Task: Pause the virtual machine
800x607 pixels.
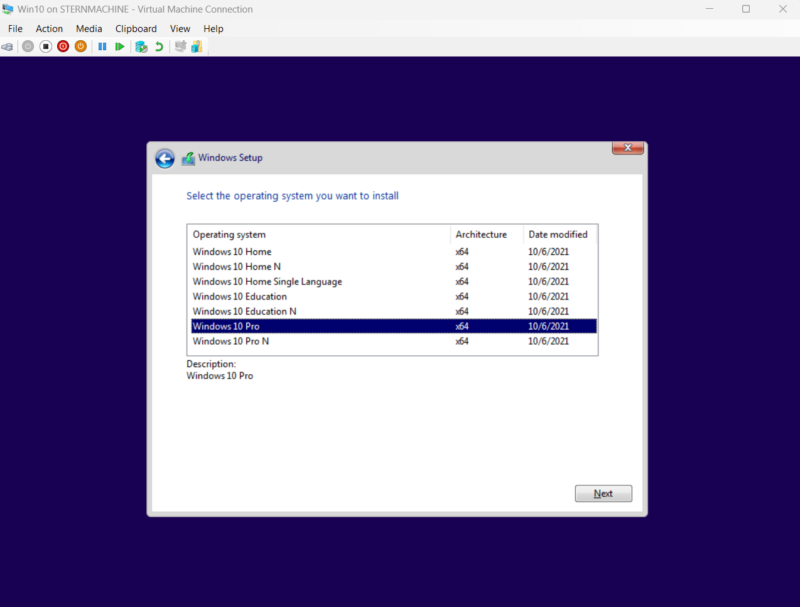Action: [102, 46]
